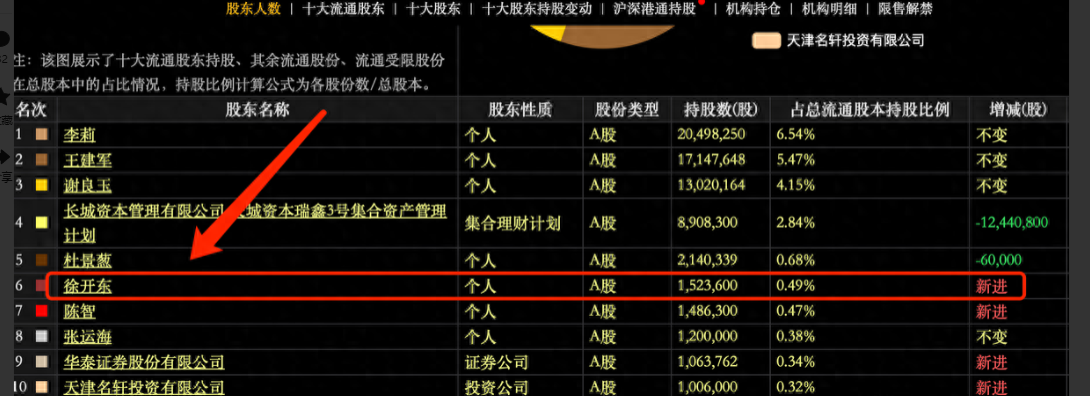Click the 2.84% ratio cell
1090x396 pixels.
[x=795, y=223]
